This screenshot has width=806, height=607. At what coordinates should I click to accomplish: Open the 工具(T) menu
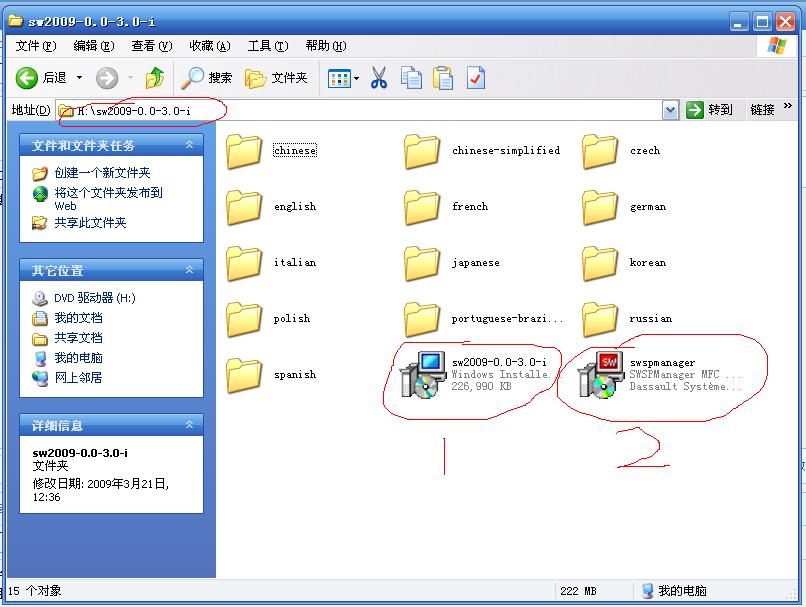coord(268,46)
